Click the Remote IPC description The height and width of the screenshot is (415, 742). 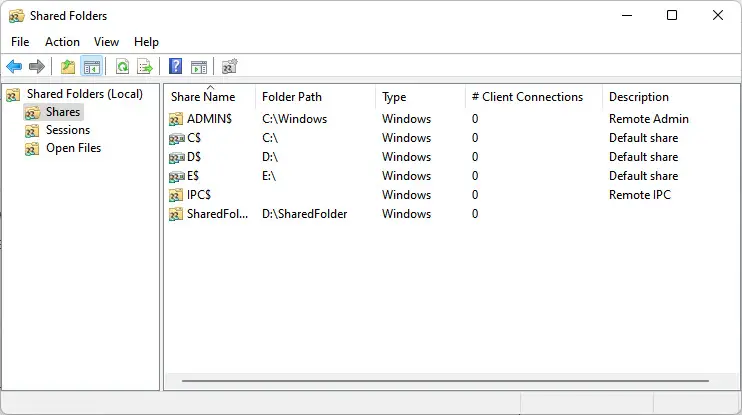click(640, 194)
